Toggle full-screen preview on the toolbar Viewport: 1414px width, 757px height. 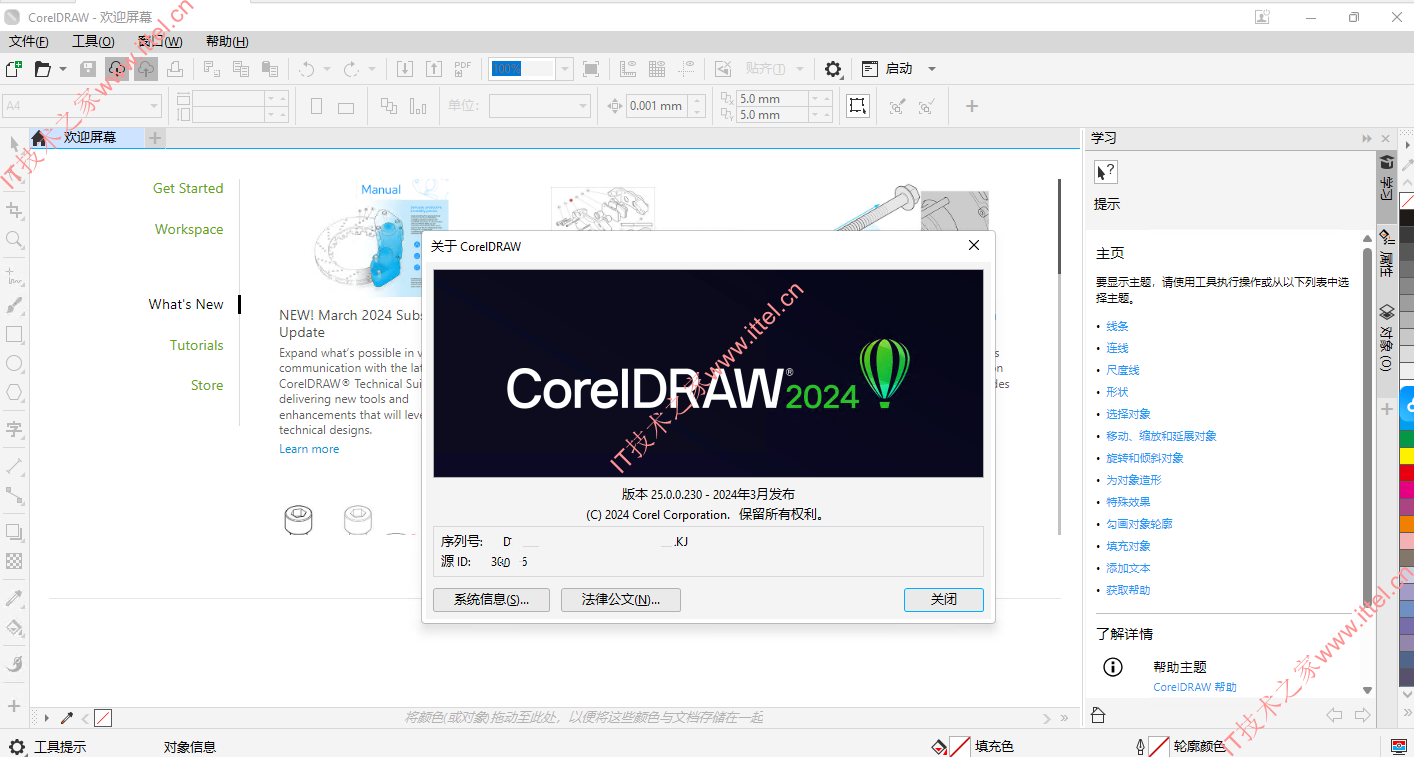point(590,68)
